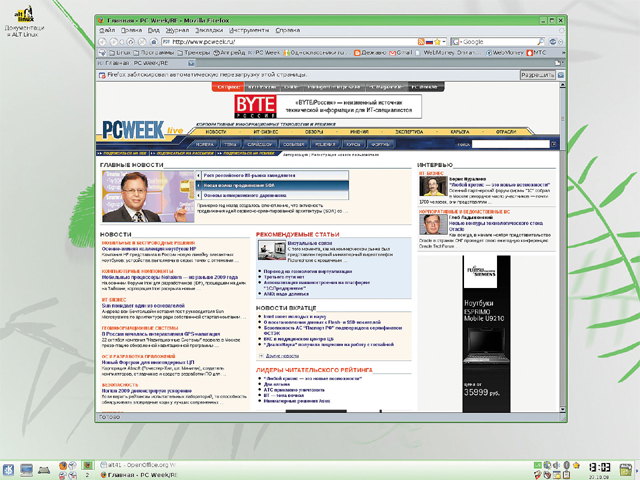This screenshot has height=480, width=640.
Task: Switch to alt41 - OpenOffice.org taskbar entry
Action: 138,465
